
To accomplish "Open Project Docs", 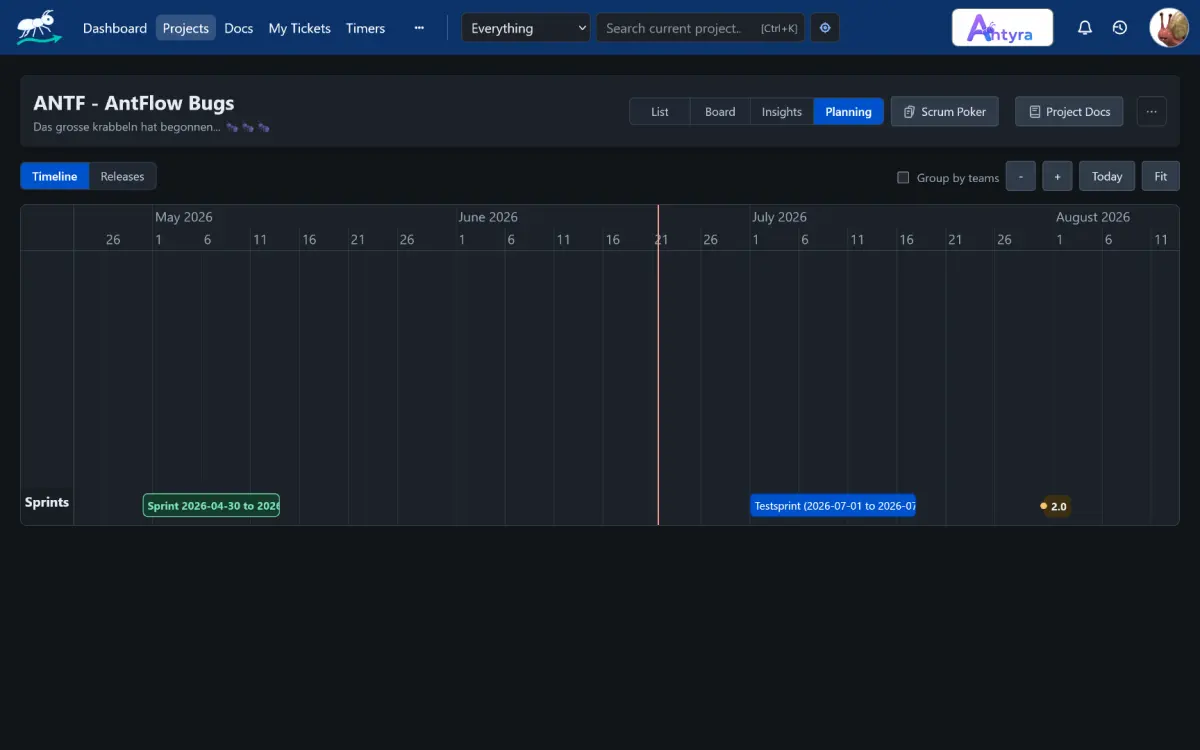I will (x=1069, y=112).
